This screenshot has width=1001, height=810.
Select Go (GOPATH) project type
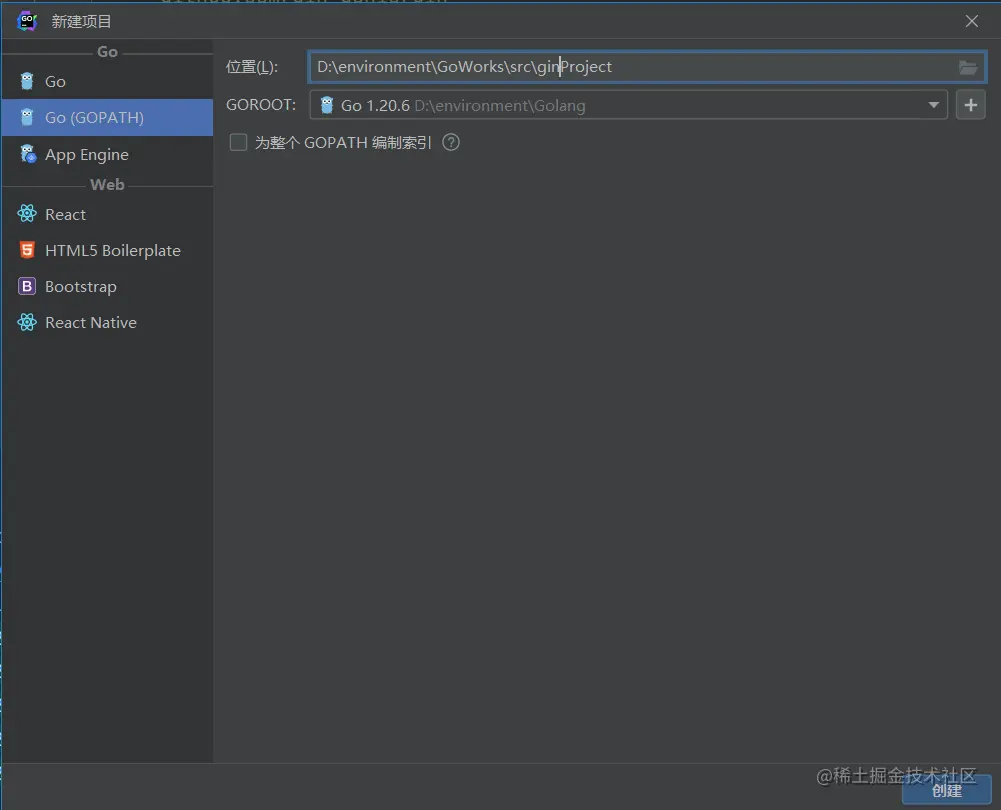click(107, 117)
